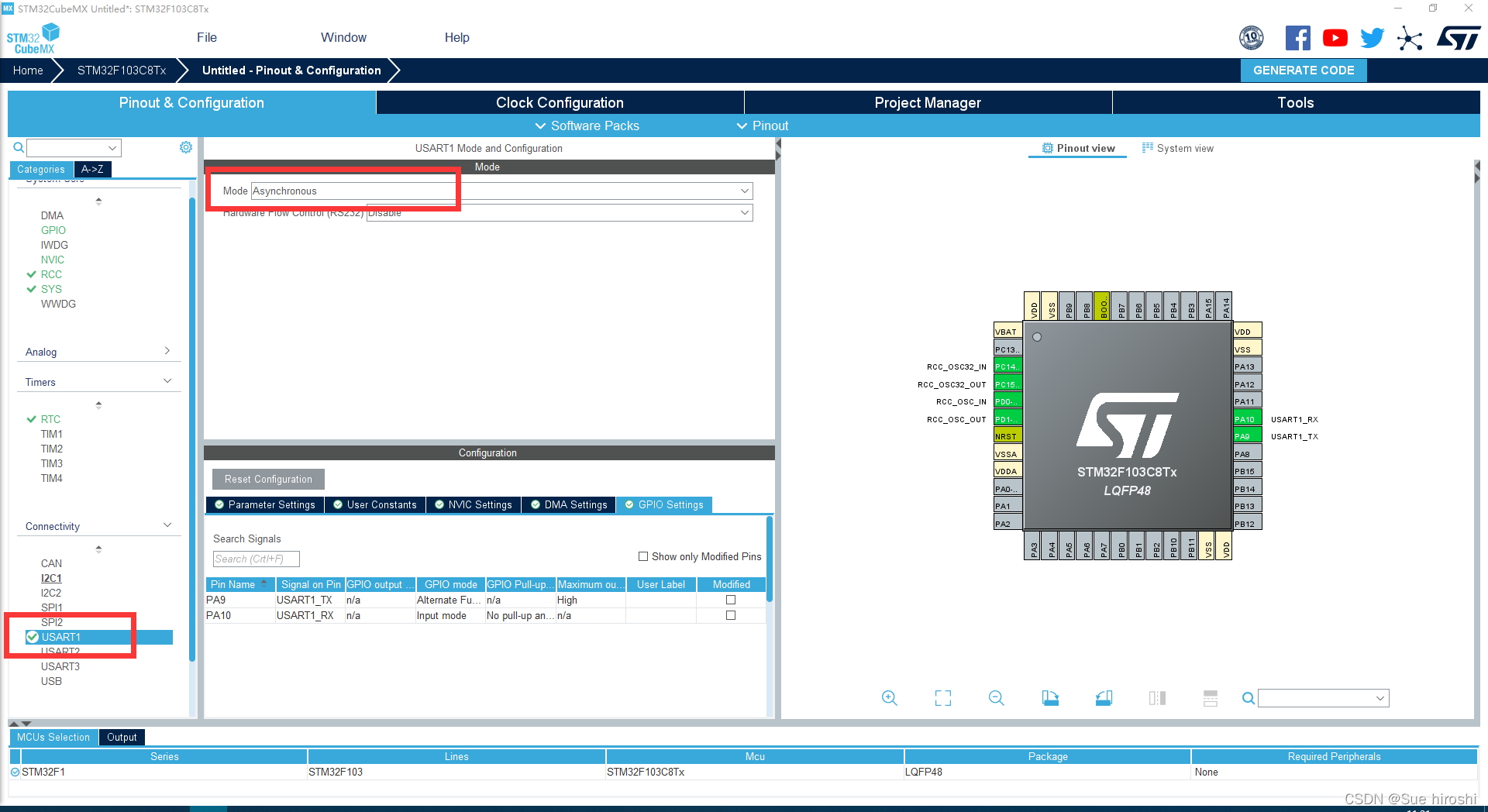Click the zoom in magnifier icon
The height and width of the screenshot is (812, 1488).
tap(889, 698)
